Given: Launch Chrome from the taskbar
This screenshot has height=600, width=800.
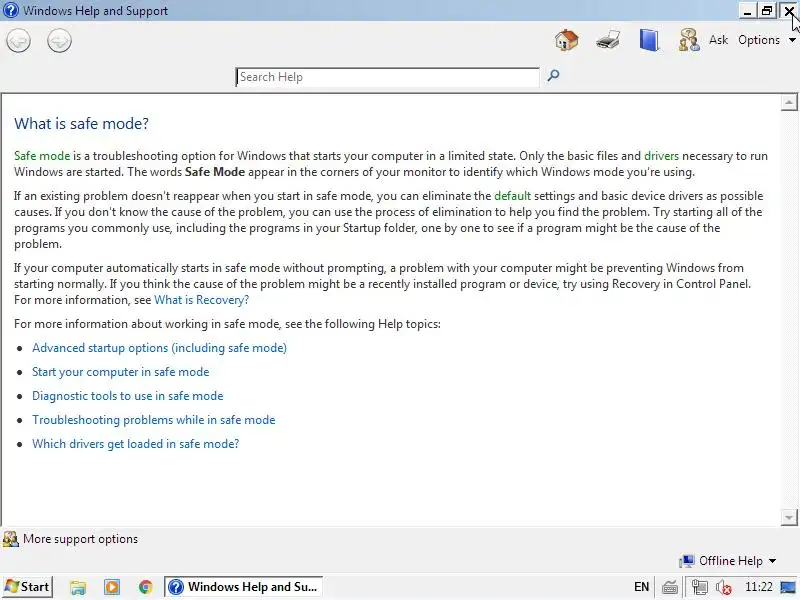Looking at the screenshot, I should 145,587.
